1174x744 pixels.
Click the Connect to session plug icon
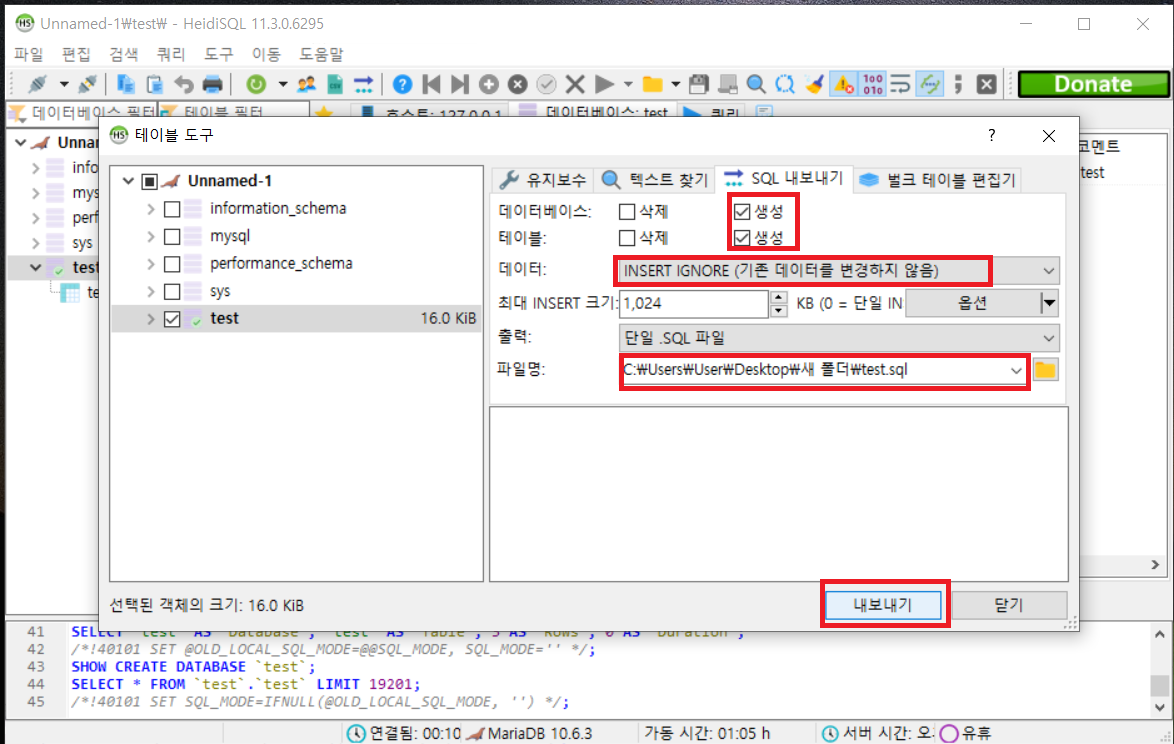tap(37, 84)
